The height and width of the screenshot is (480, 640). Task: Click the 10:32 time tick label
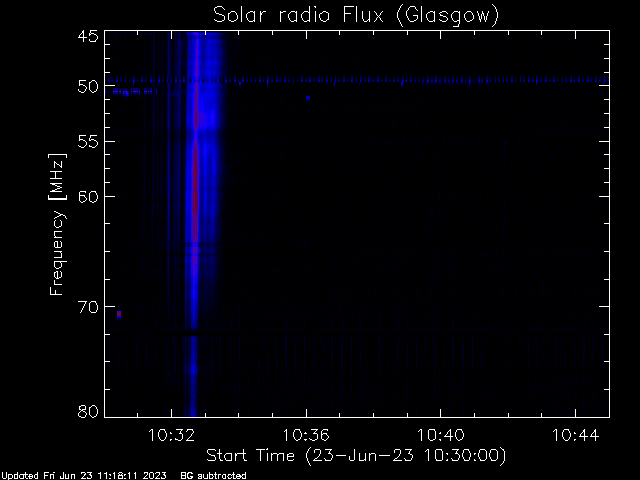click(x=171, y=435)
